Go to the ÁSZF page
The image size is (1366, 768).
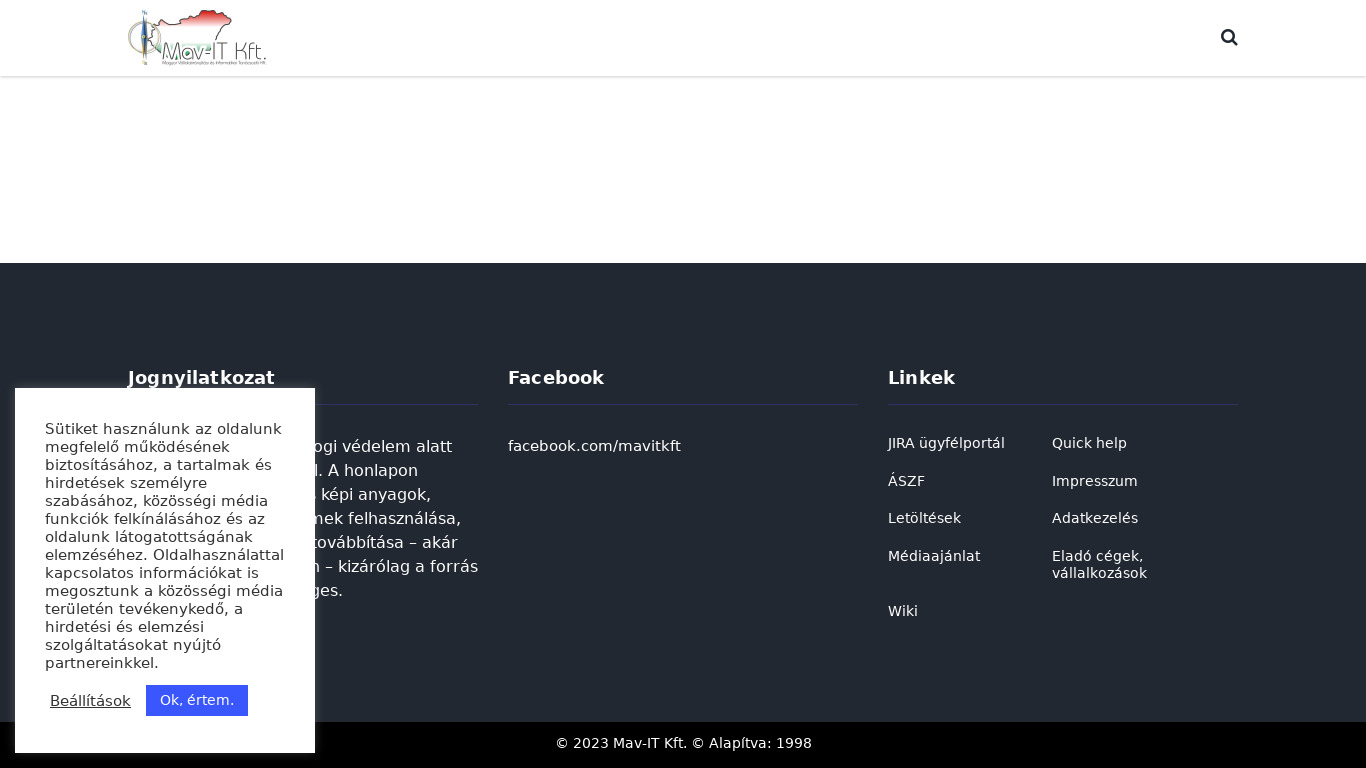coord(906,481)
